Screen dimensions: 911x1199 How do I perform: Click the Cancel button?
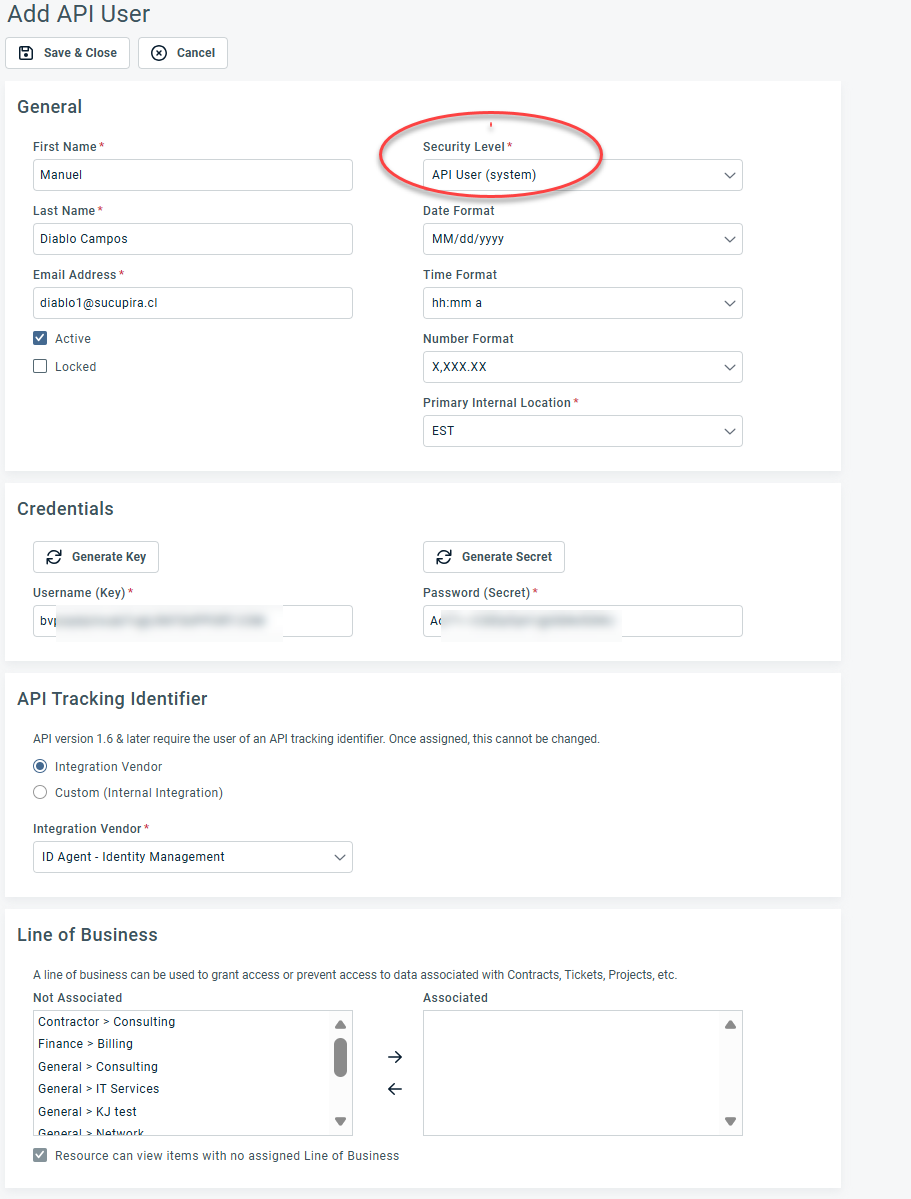[182, 52]
